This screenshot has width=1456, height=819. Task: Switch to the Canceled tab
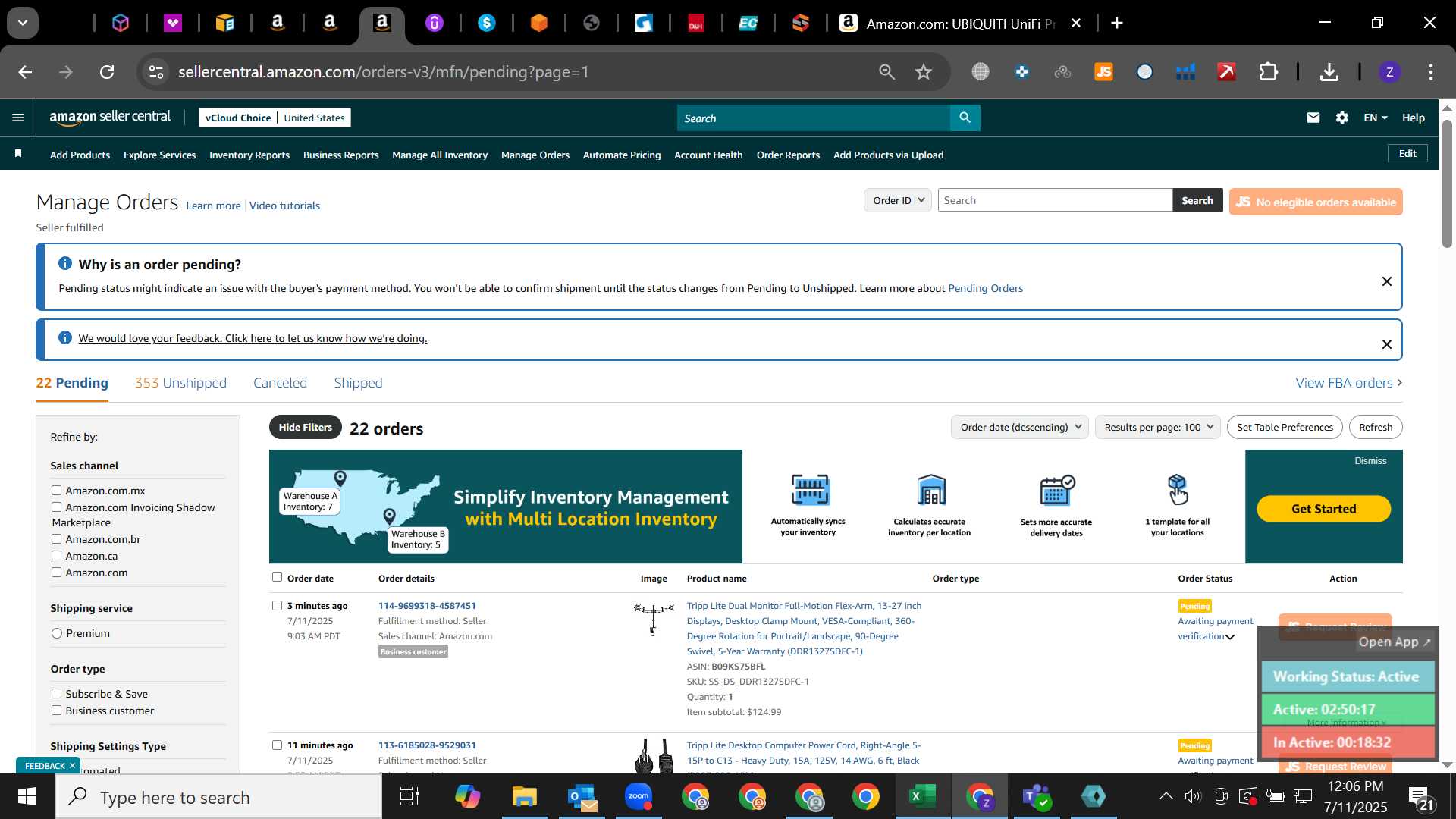280,383
